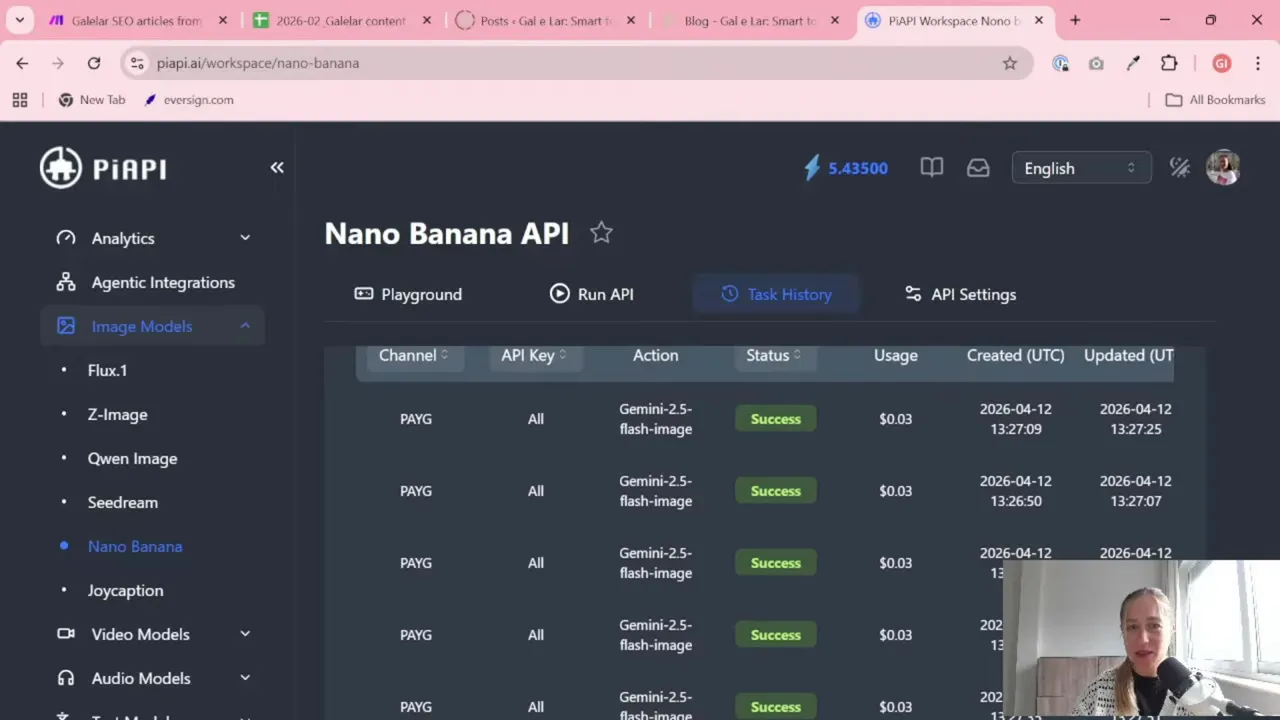1280x720 pixels.
Task: Click the pen extension icon in toolbar
Action: [1133, 63]
